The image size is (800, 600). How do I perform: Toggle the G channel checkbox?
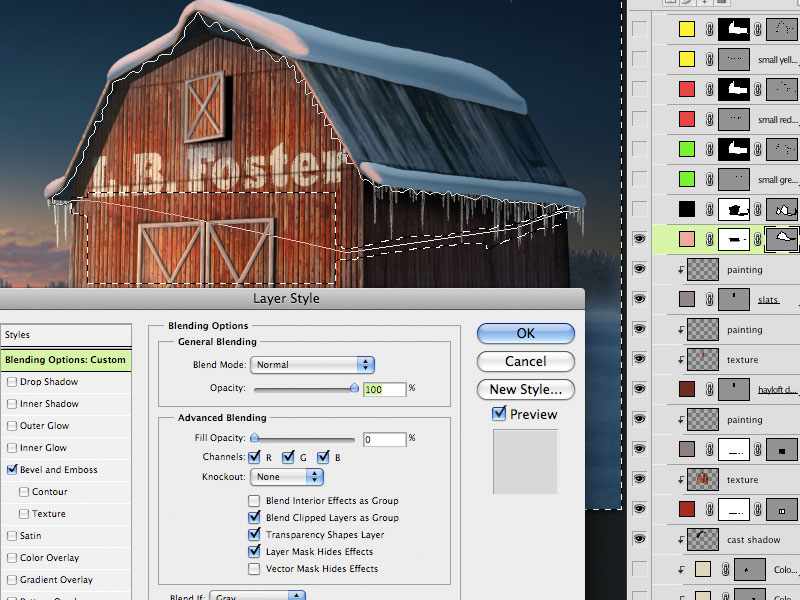click(x=288, y=457)
